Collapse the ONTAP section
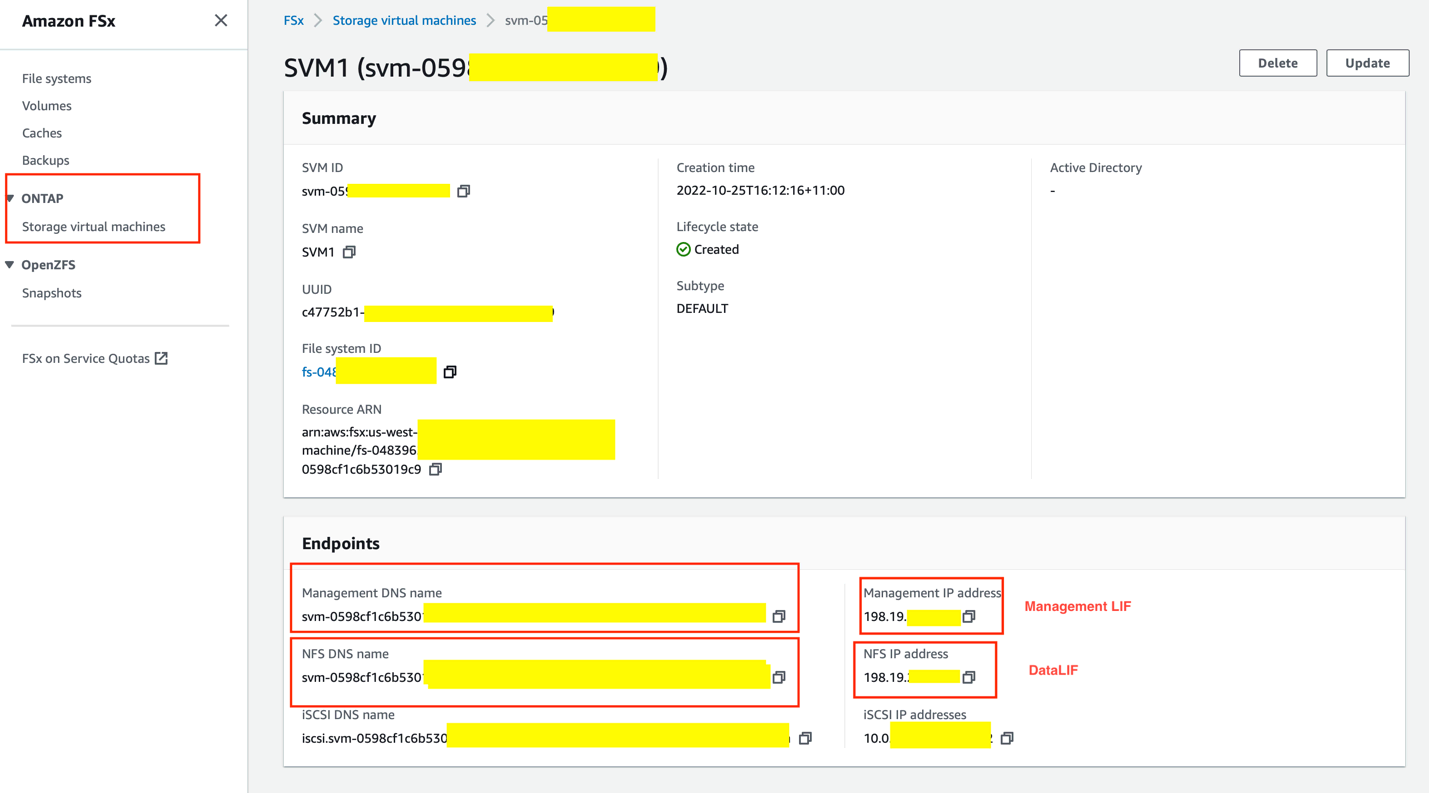 [10, 199]
